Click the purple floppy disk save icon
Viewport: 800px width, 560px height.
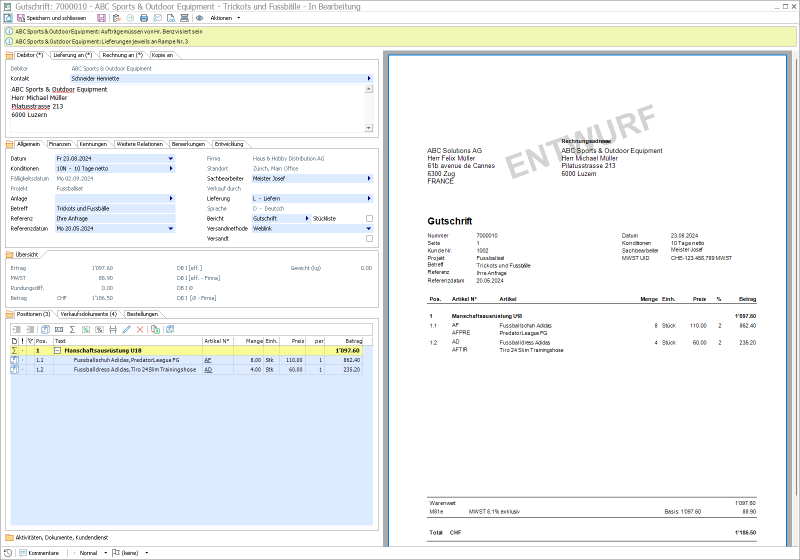pos(102,18)
